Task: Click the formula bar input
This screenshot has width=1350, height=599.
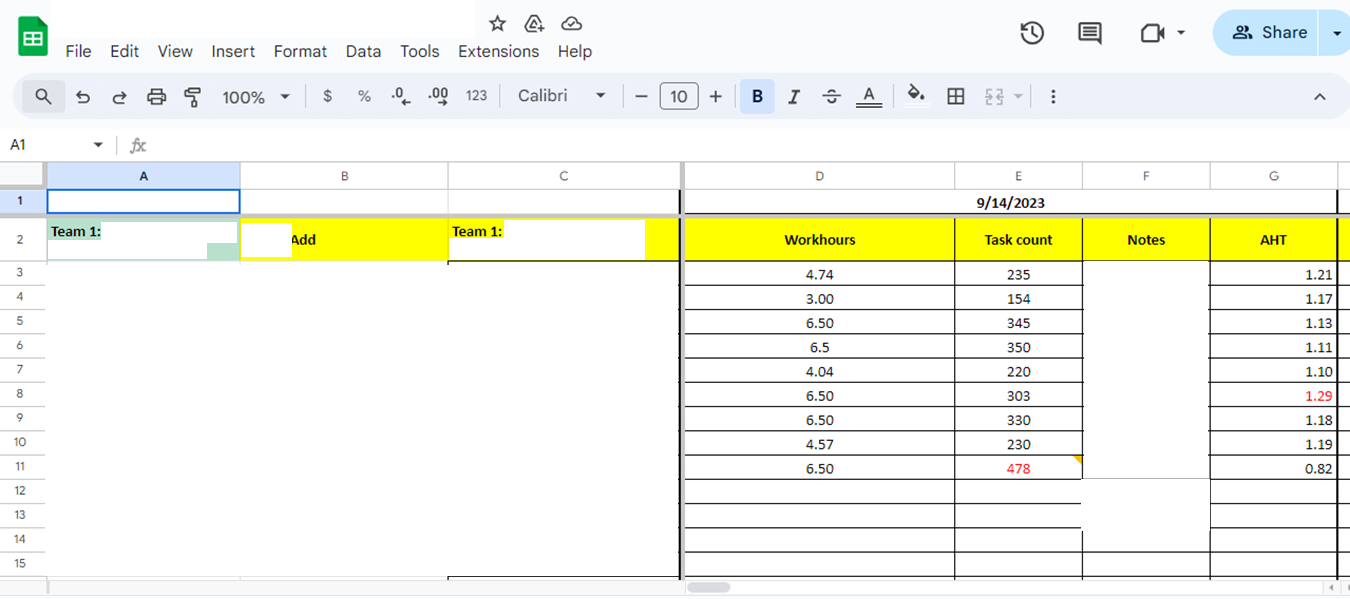Action: point(750,145)
